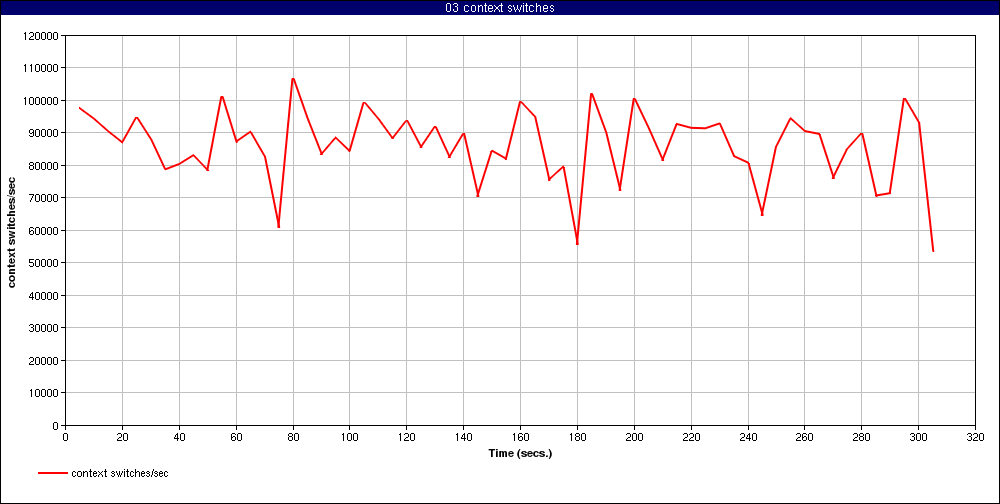Click the 140 x-axis tick label
This screenshot has height=504, width=1000.
pos(463,436)
